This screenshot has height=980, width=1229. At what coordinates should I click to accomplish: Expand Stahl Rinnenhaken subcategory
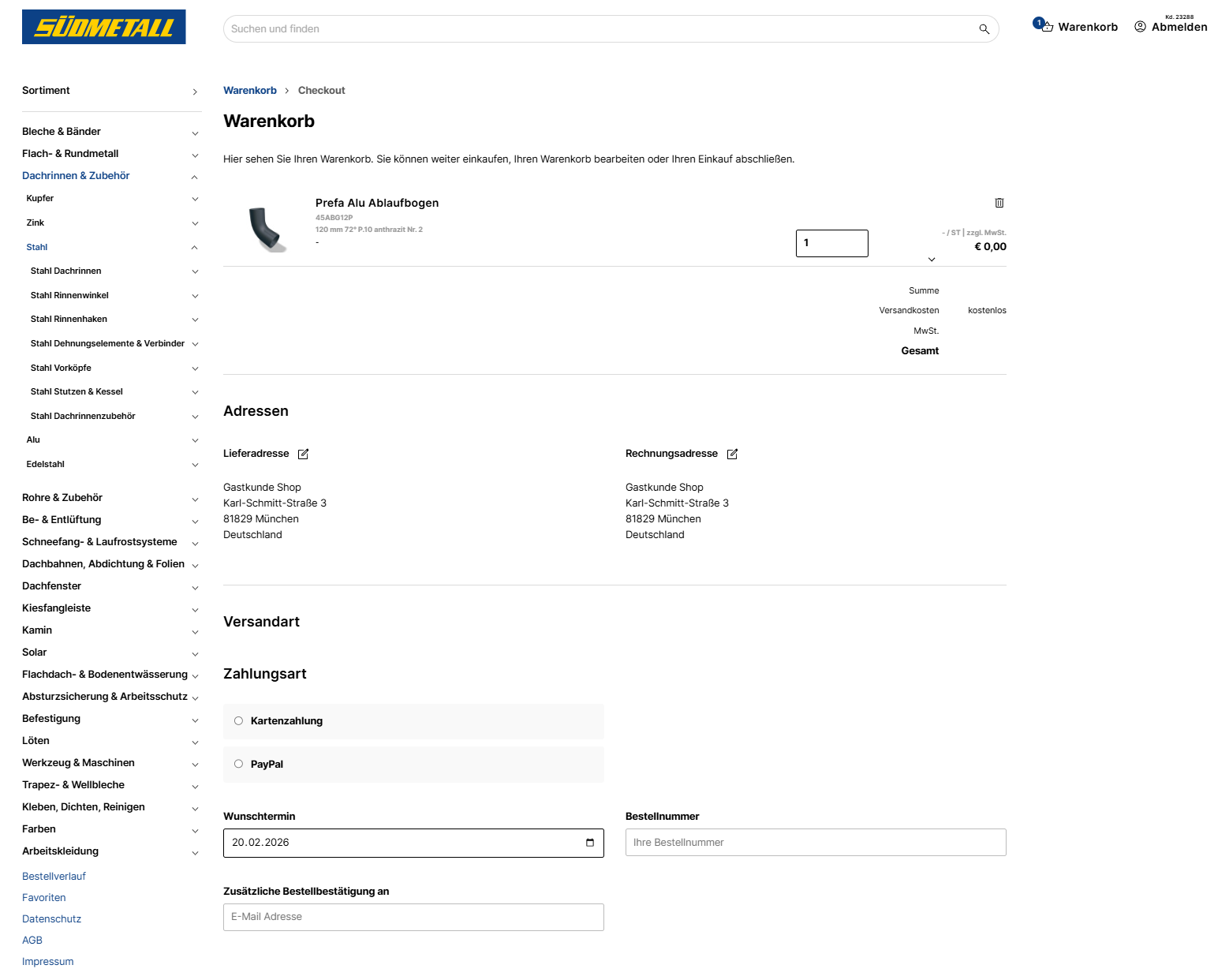(195, 320)
